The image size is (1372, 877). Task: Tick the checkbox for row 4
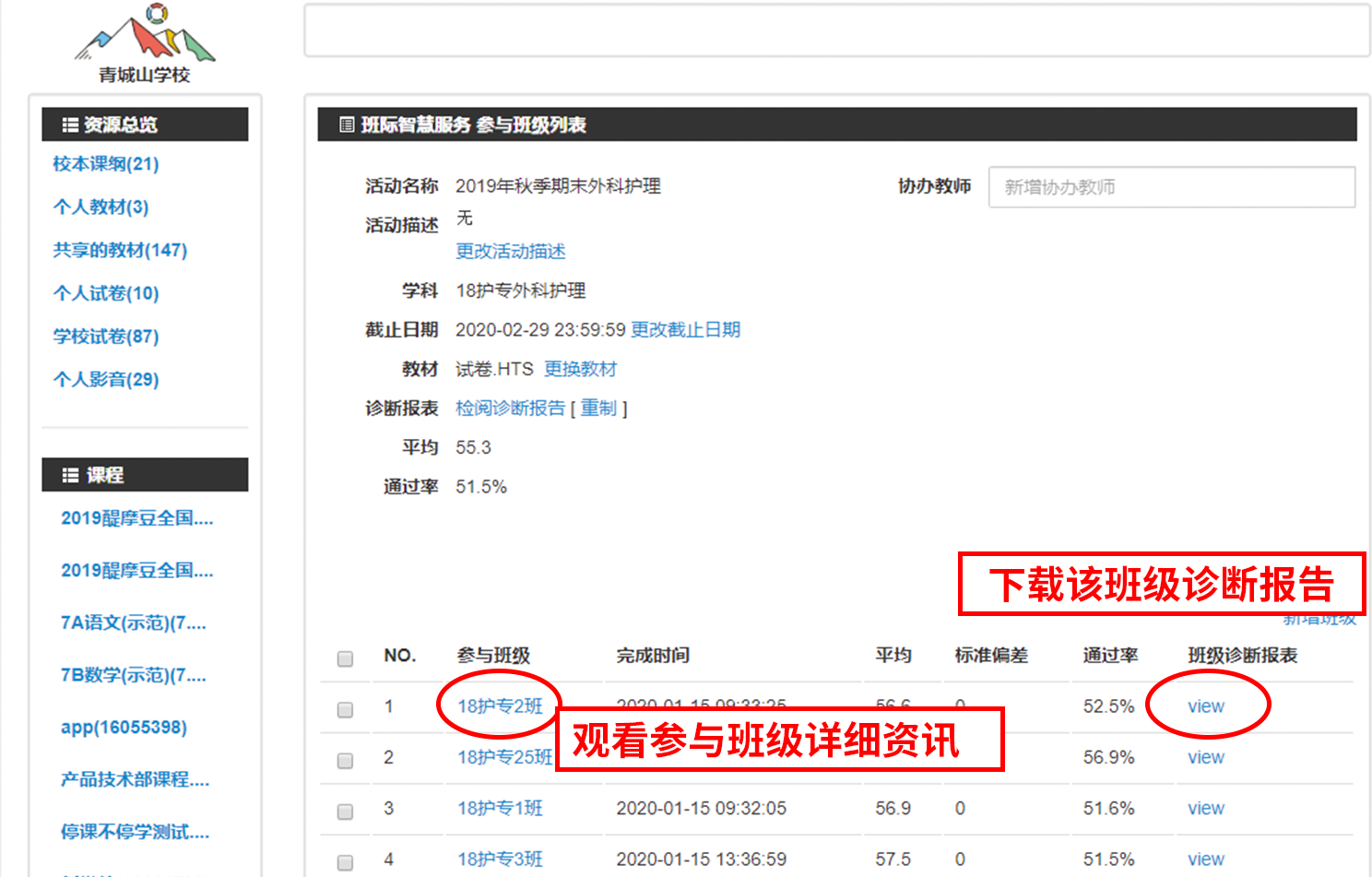[345, 861]
